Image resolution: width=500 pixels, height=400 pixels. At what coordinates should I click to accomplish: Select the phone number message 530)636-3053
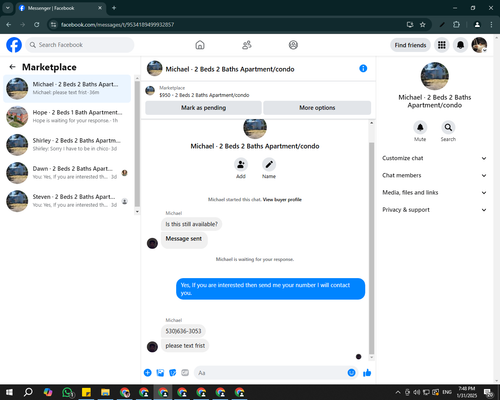pyautogui.click(x=183, y=331)
